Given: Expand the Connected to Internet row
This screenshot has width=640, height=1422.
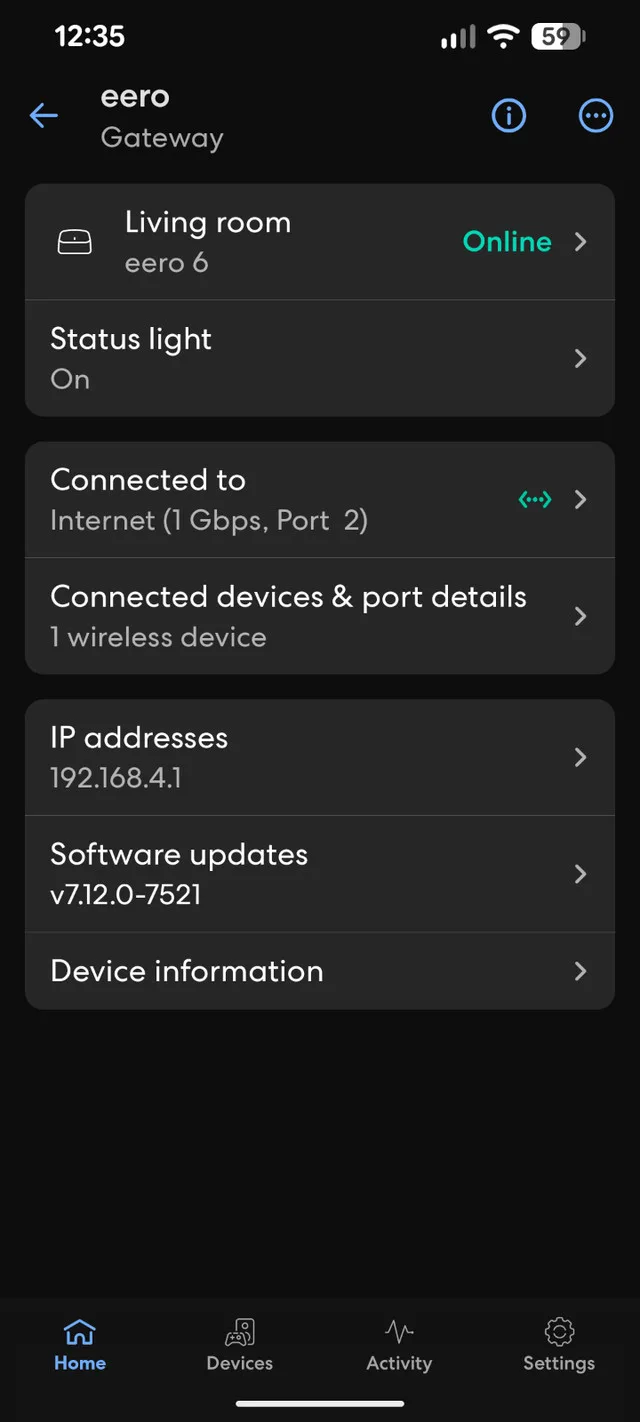Looking at the screenshot, I should point(320,499).
